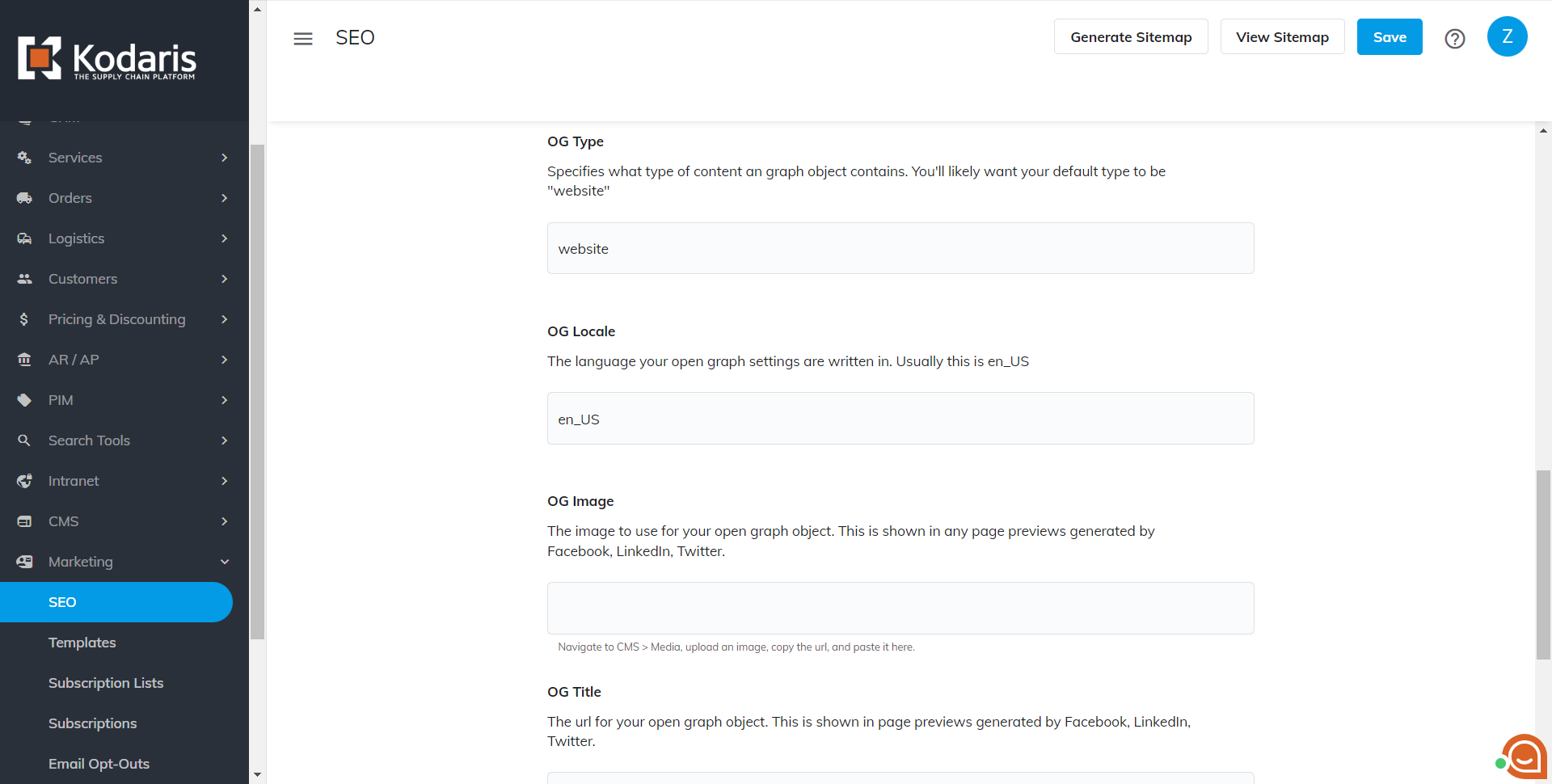Click the SEO page title text
The image size is (1552, 784).
click(355, 38)
